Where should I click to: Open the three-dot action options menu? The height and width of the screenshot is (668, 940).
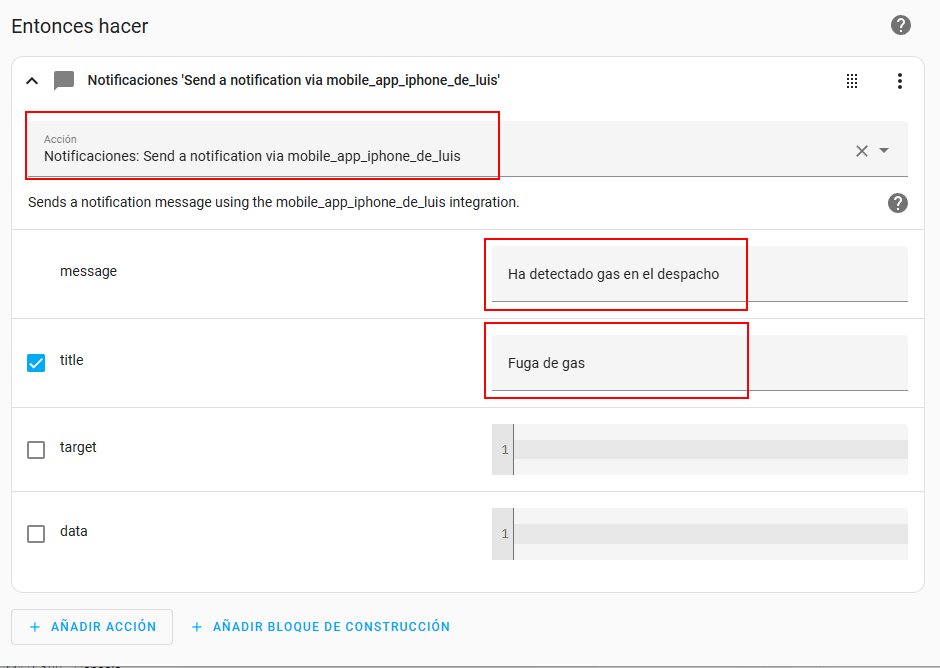[x=899, y=81]
